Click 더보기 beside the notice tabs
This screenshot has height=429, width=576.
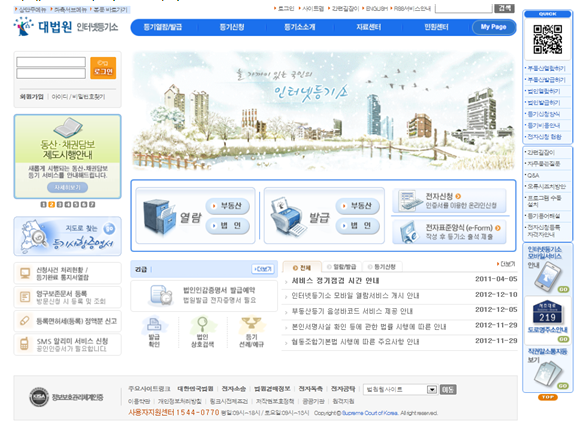click(506, 264)
